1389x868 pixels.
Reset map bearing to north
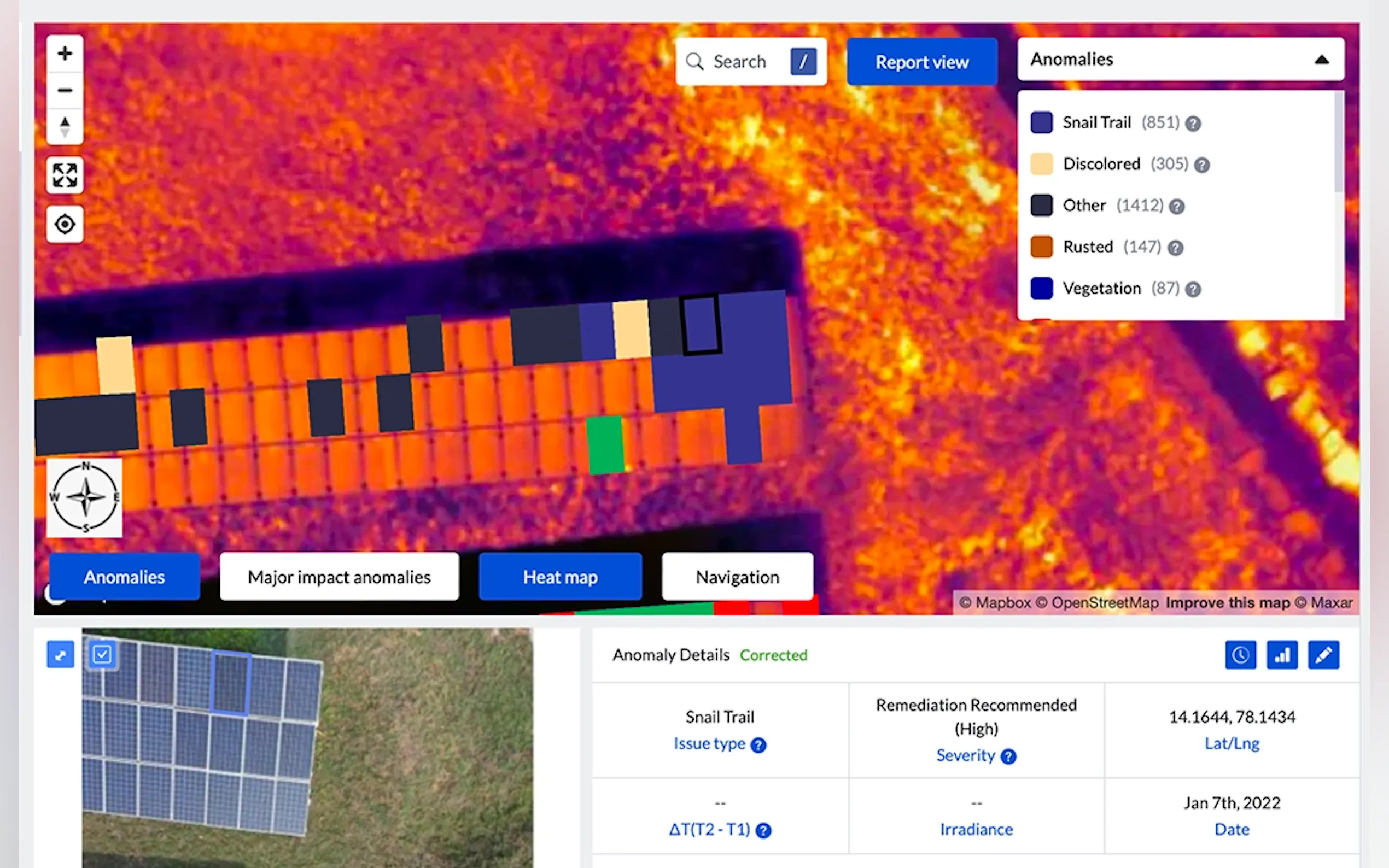point(65,127)
